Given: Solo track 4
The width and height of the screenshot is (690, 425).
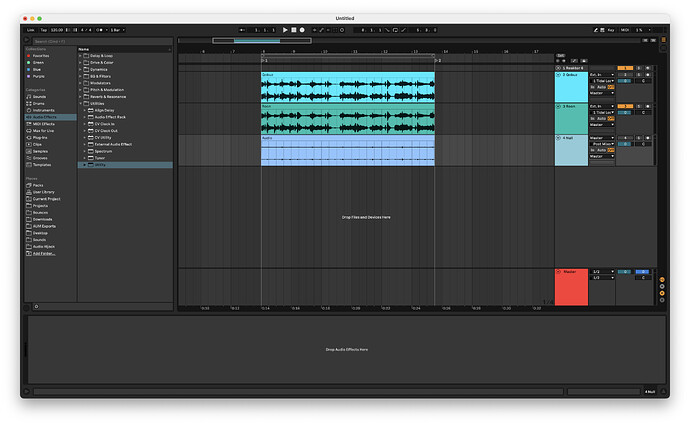Looking at the screenshot, I should tap(639, 138).
